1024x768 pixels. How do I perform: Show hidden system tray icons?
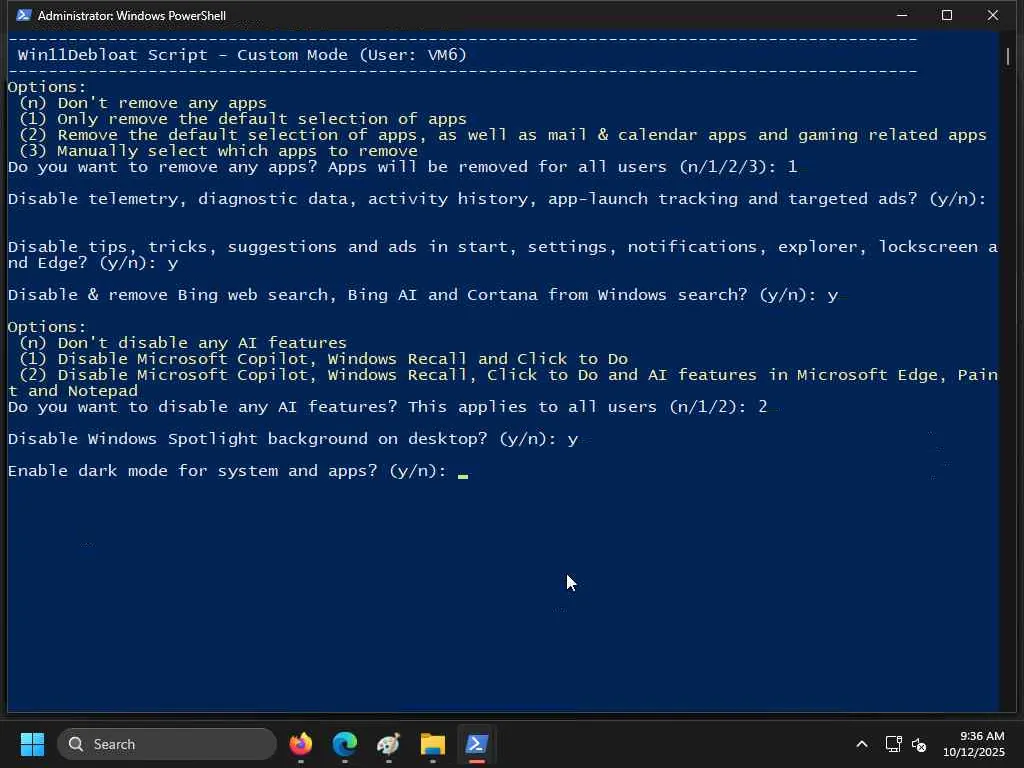coord(862,744)
